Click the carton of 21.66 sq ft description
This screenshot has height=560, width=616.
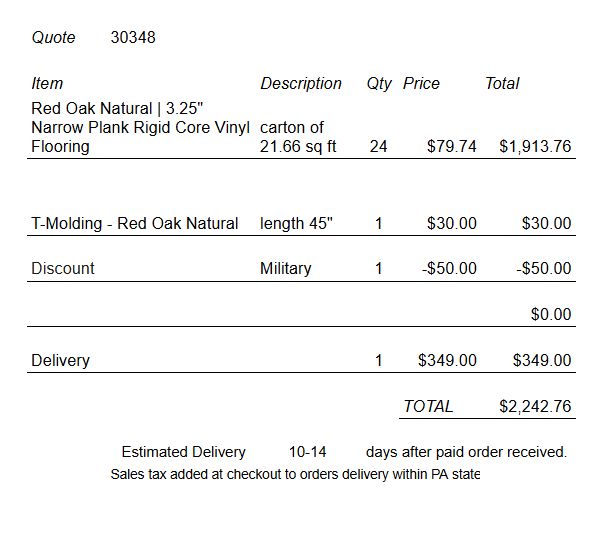298,137
